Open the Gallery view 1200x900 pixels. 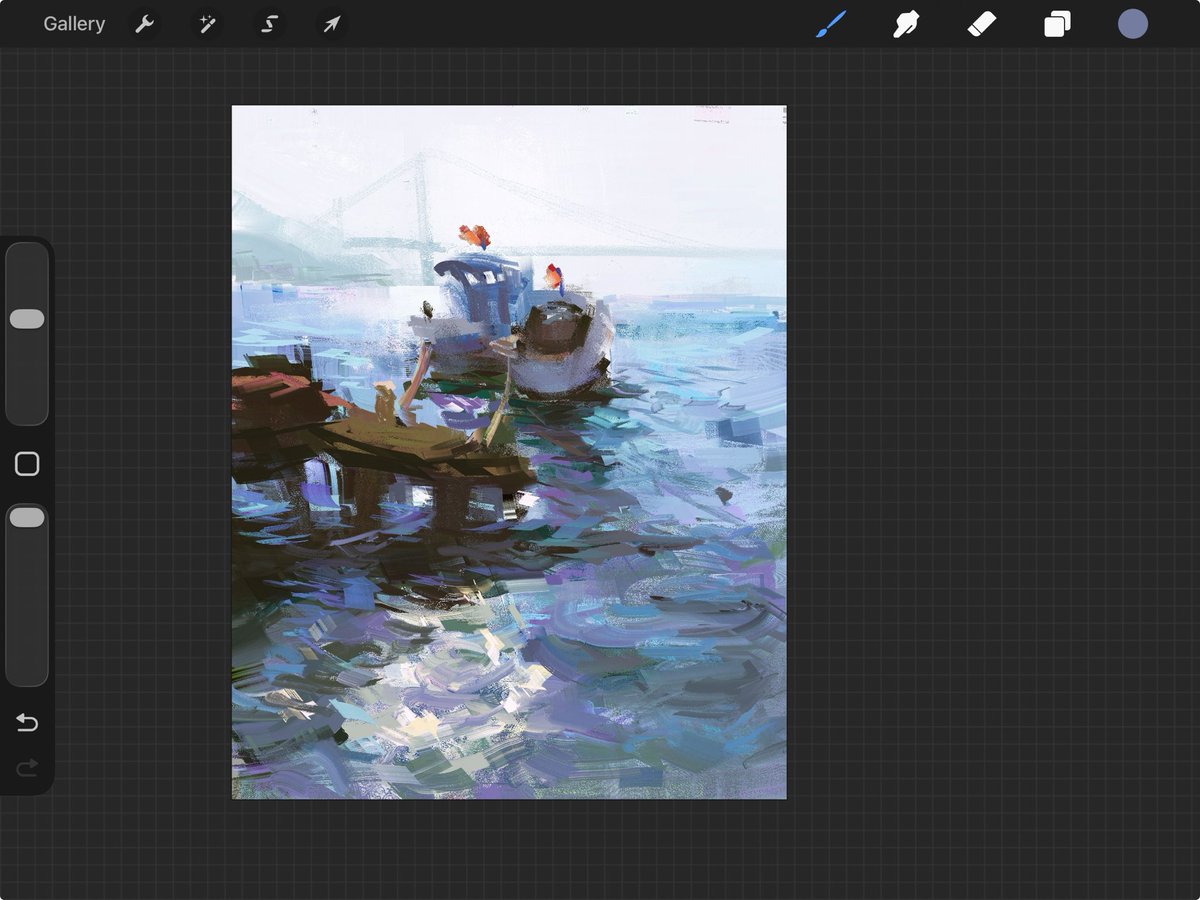(x=74, y=24)
